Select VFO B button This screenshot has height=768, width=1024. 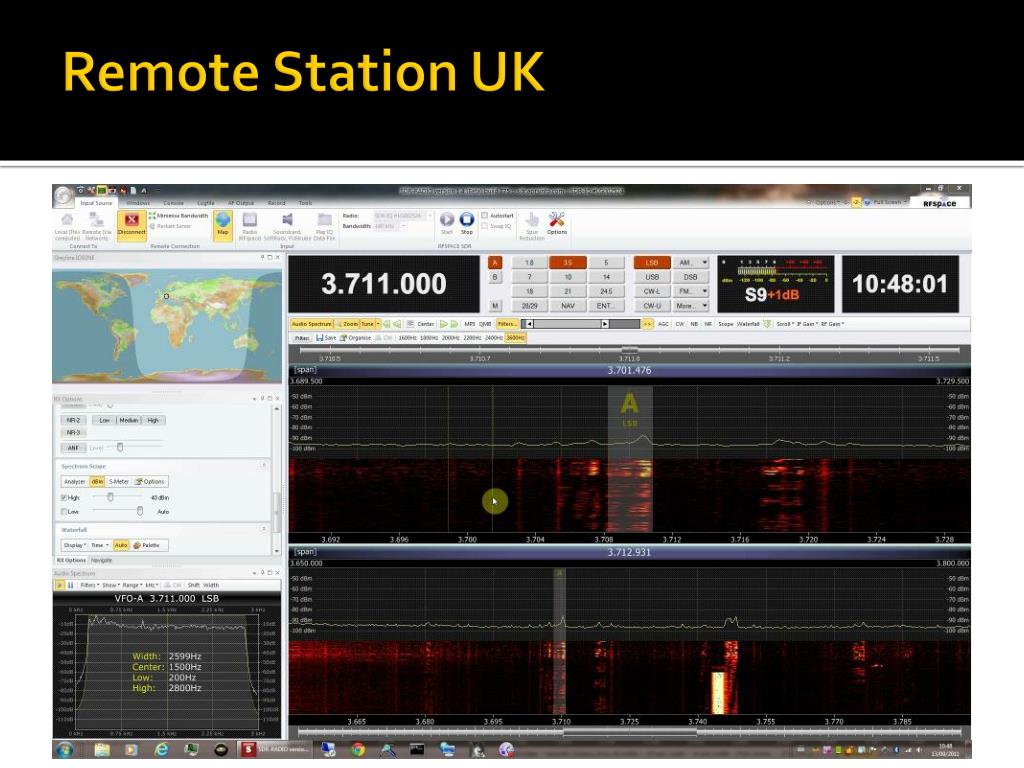(495, 277)
